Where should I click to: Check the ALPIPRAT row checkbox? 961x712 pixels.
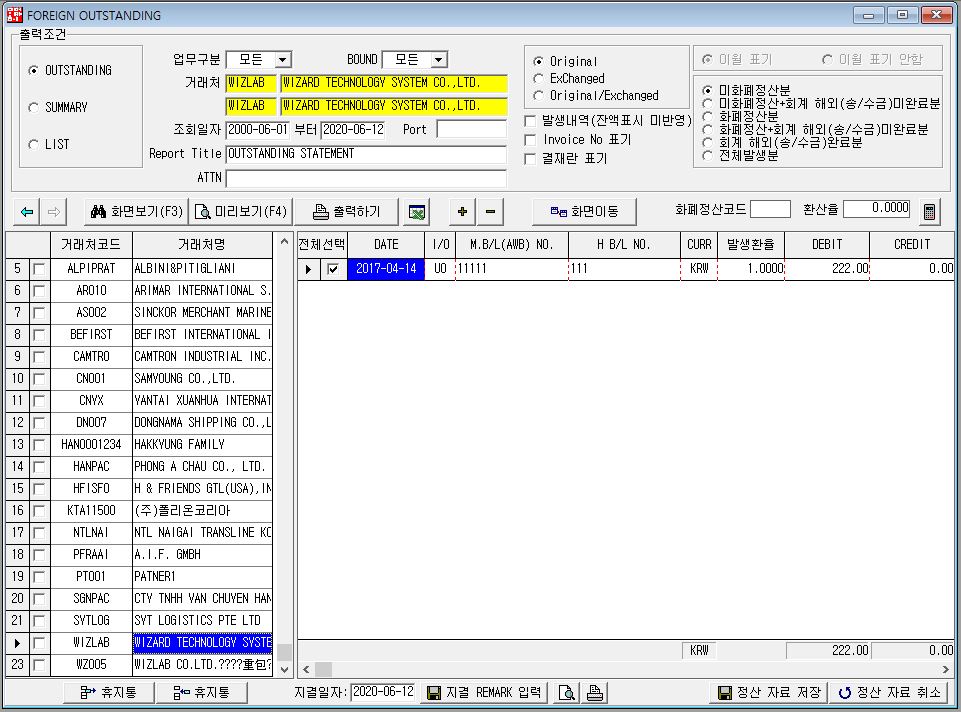(x=39, y=268)
